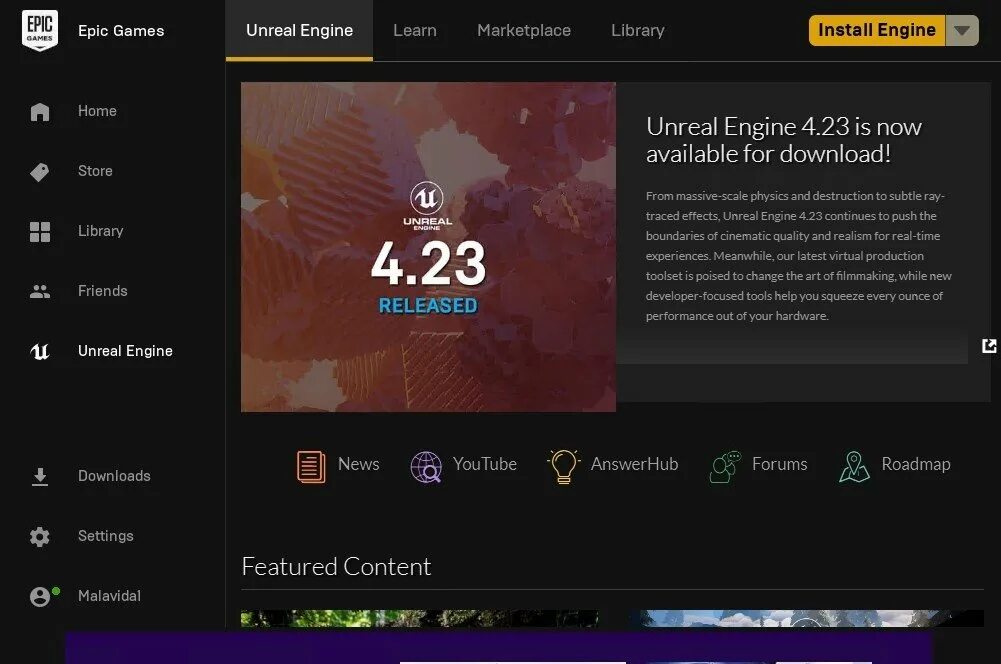
Task: Open the Forums link text
Action: (779, 464)
